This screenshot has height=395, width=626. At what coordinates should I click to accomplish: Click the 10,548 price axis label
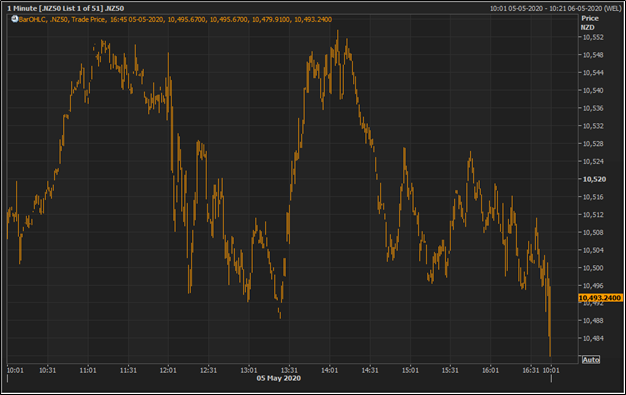coord(593,55)
